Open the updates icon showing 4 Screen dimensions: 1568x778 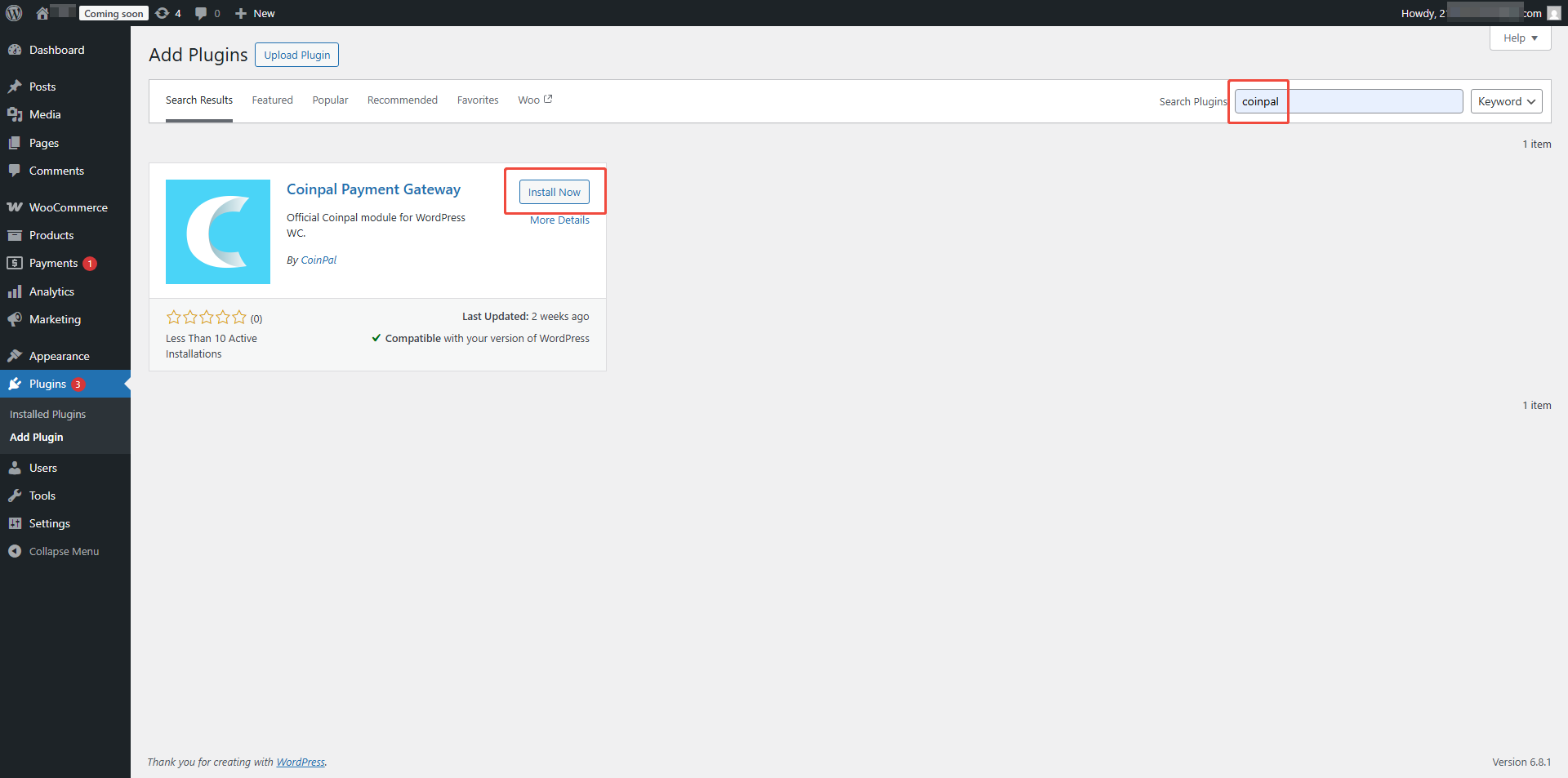click(x=163, y=13)
